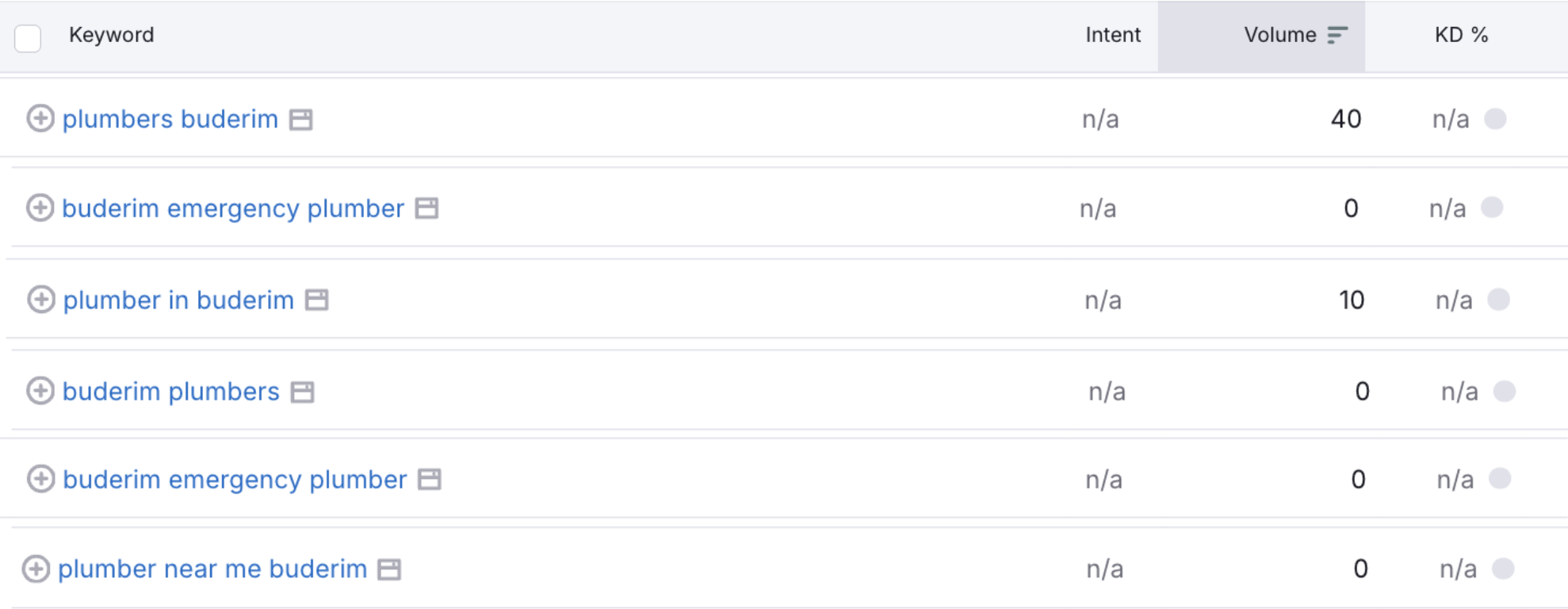Click KD difficulty dot for plumbers buderim

click(1495, 119)
